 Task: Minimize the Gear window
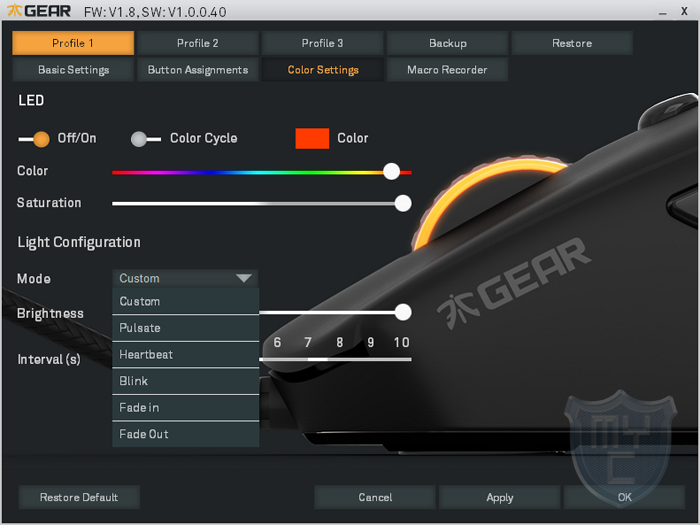662,12
